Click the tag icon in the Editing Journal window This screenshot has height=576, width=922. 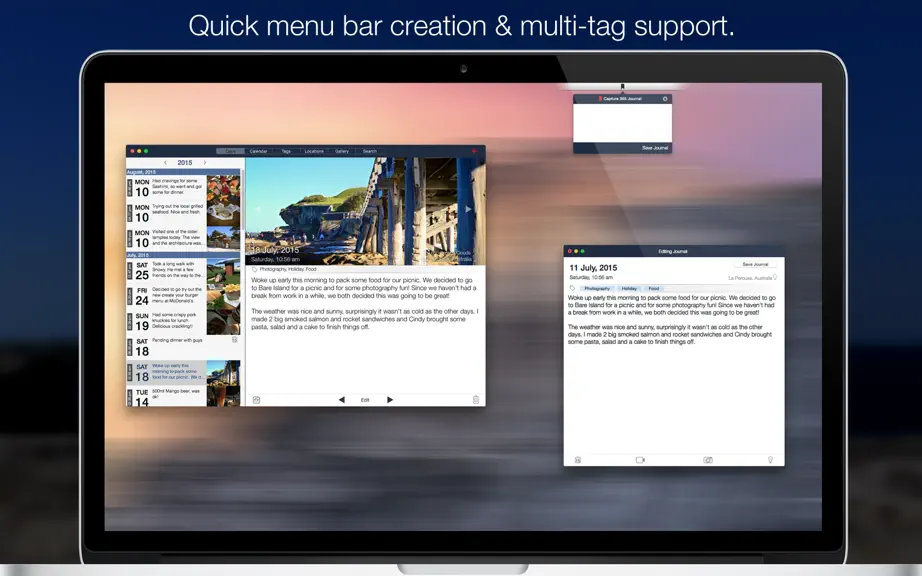572,288
